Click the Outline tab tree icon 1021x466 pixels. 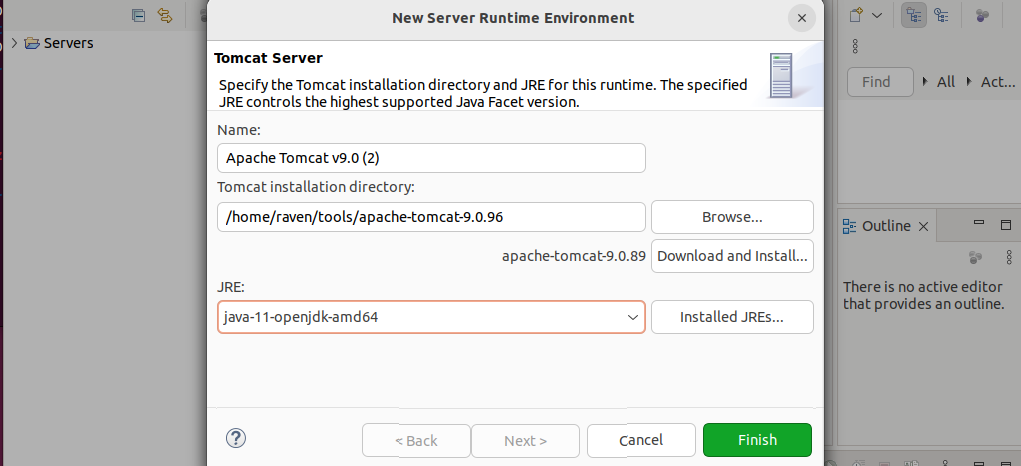849,226
